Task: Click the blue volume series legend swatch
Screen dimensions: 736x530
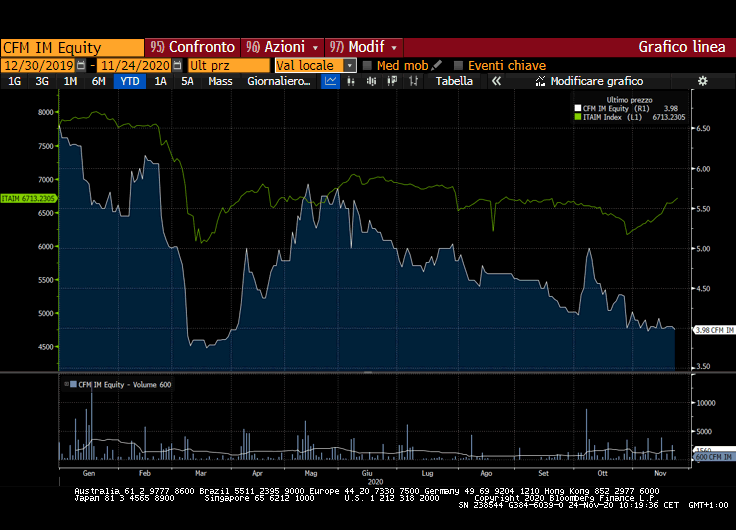Action: tap(73, 384)
